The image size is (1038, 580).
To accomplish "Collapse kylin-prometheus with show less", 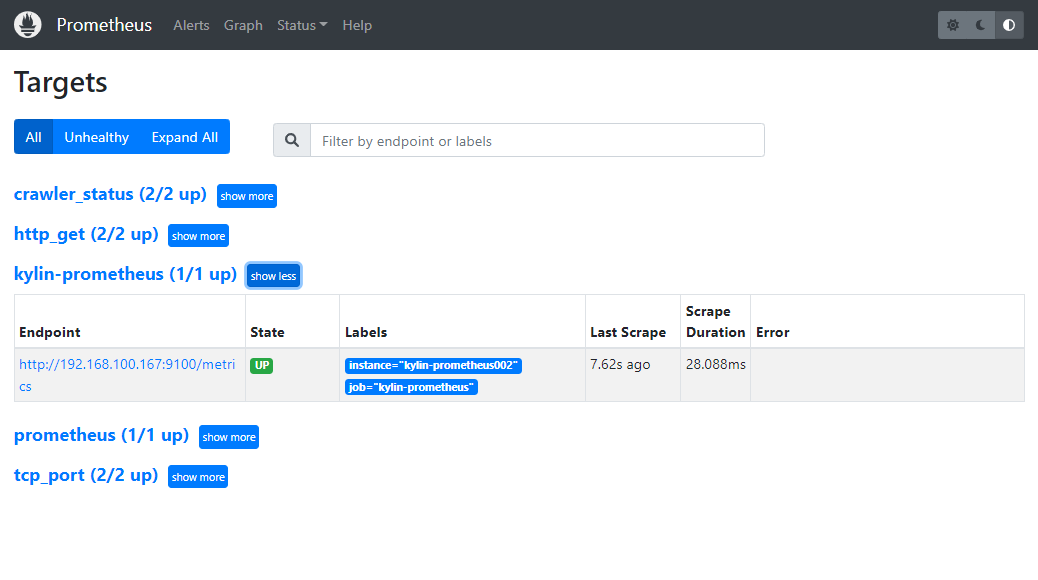I will pos(273,276).
